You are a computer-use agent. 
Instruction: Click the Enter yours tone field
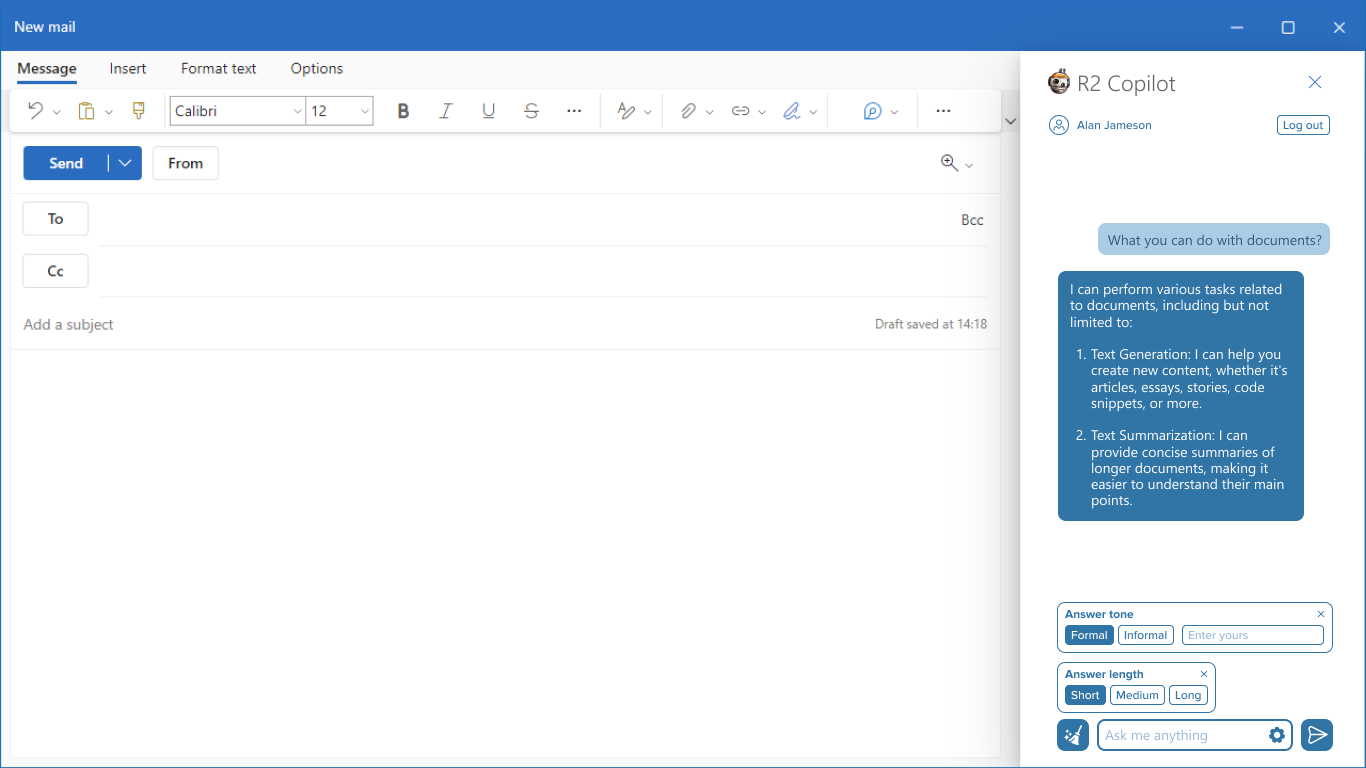click(x=1252, y=635)
